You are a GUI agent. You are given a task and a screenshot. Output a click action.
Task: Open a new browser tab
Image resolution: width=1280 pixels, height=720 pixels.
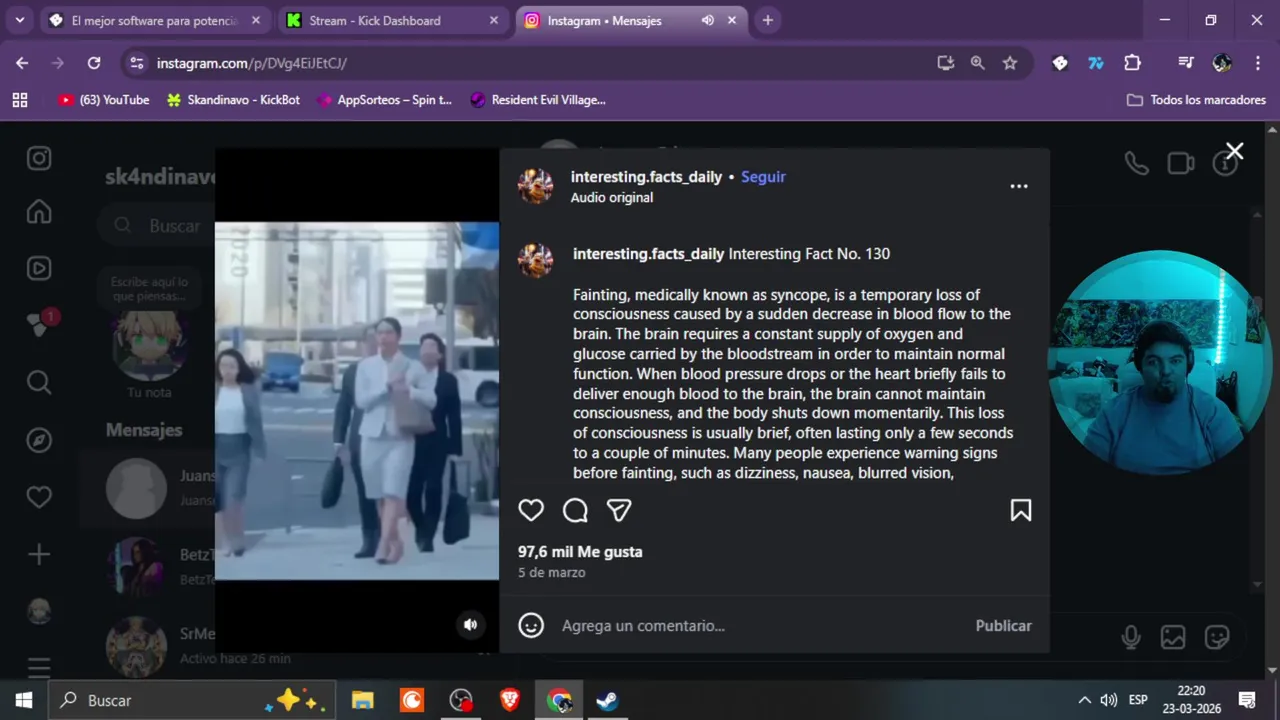(767, 20)
